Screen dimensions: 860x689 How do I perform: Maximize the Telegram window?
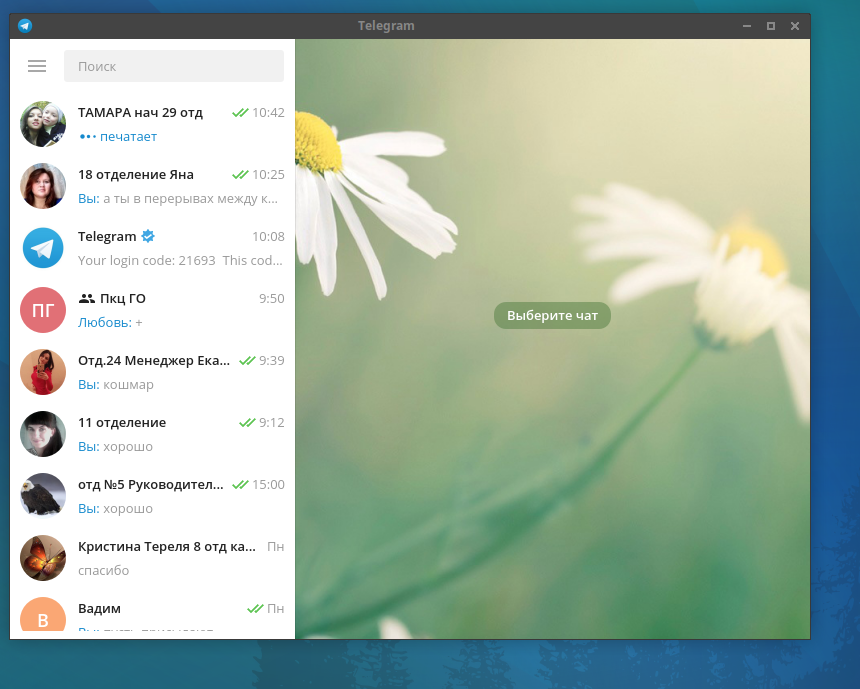coord(771,26)
